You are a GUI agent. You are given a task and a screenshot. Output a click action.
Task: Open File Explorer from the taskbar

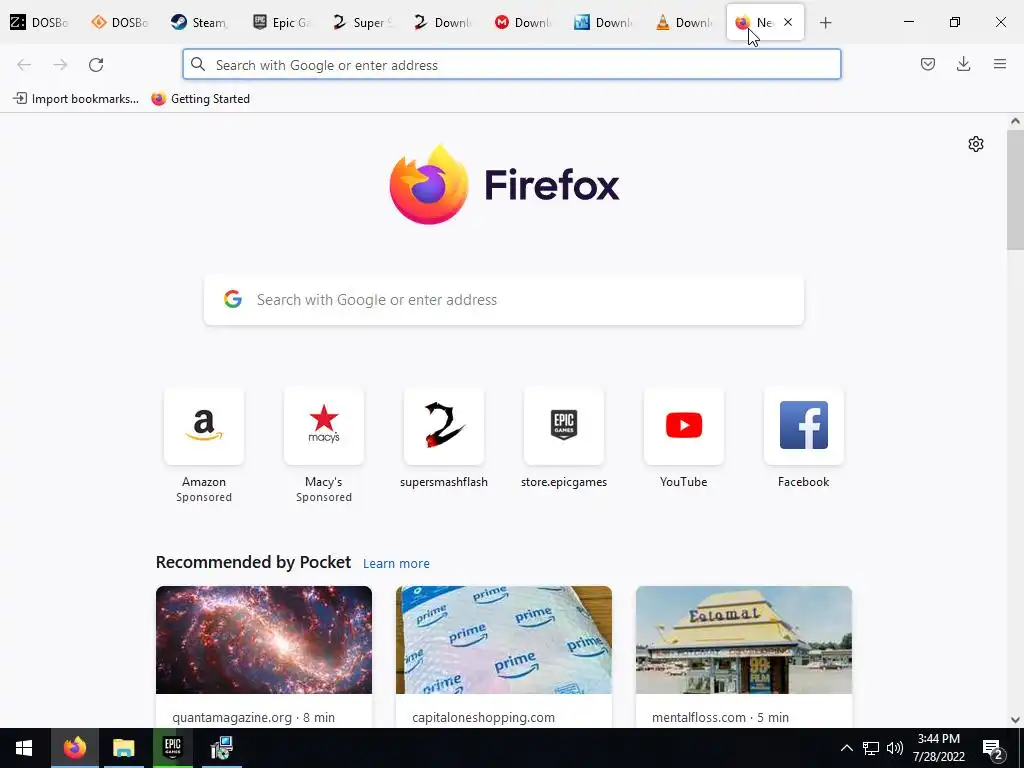(123, 748)
